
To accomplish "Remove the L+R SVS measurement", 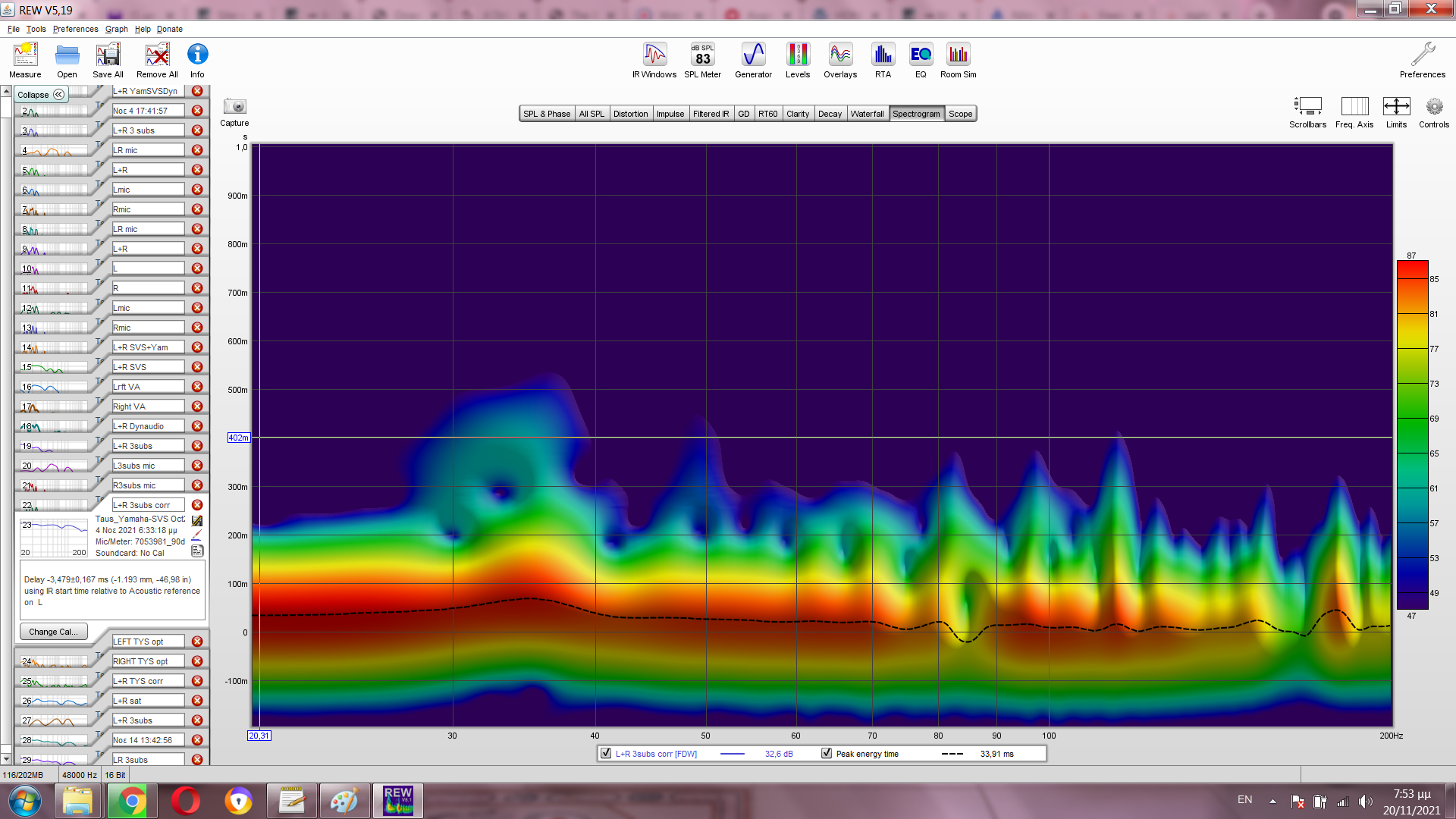I will [197, 367].
